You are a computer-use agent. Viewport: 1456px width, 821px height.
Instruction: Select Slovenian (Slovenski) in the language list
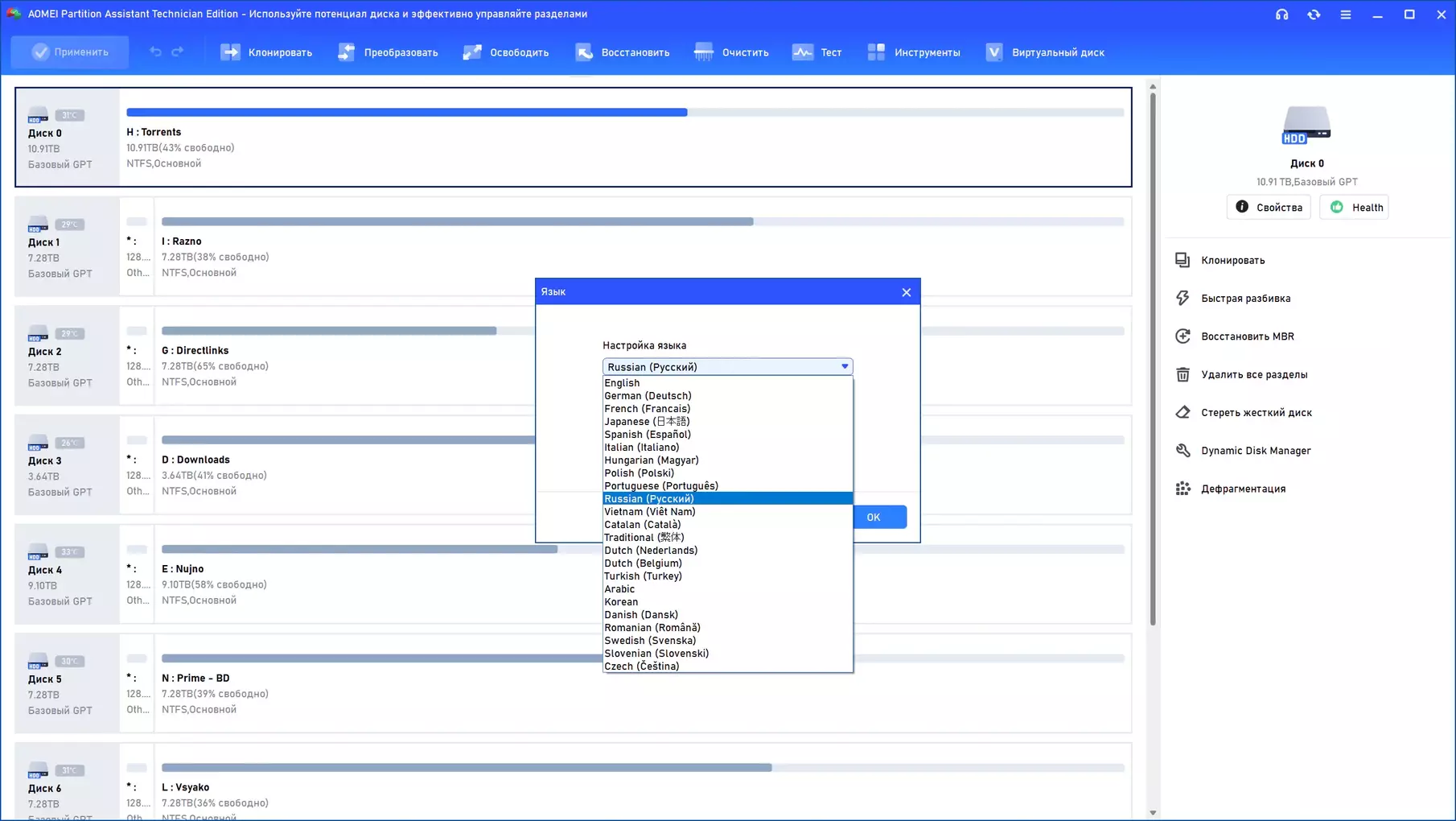(728, 654)
